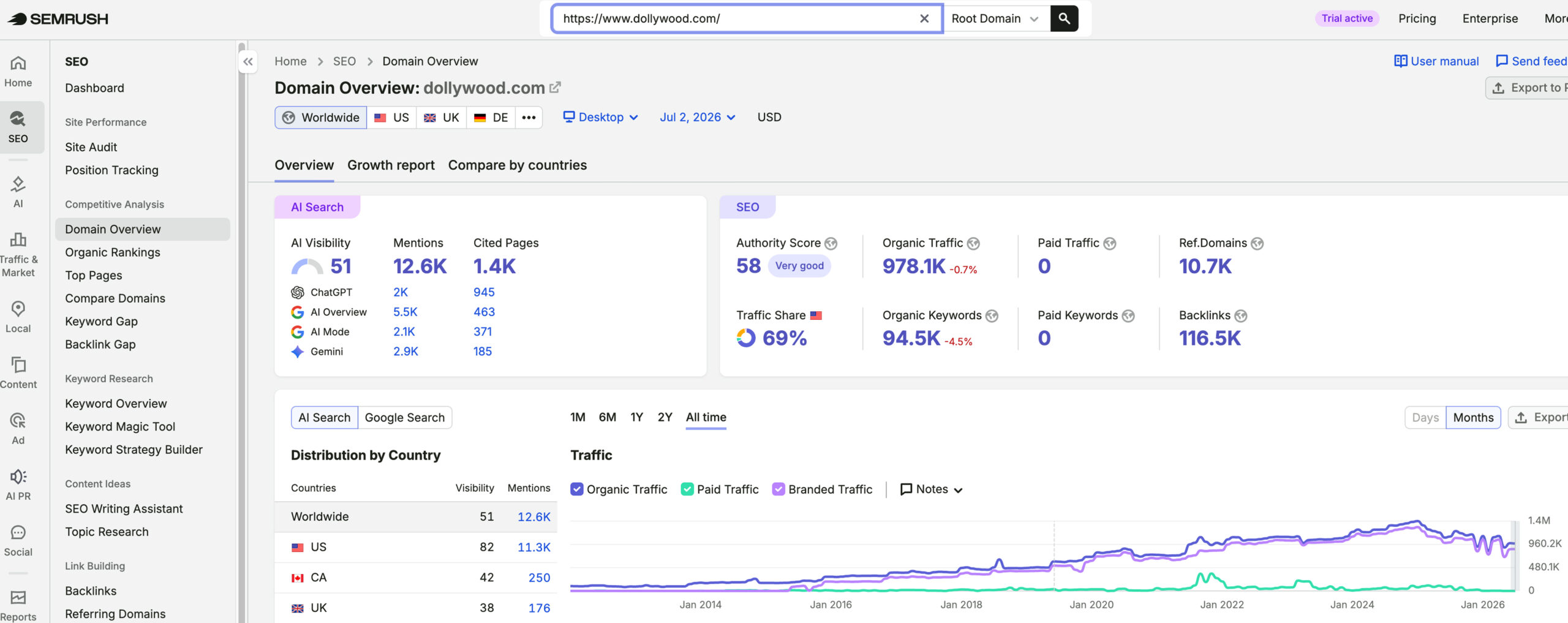Screen dimensions: 1568x623
Task: Open the Desktop device dropdown
Action: pyautogui.click(x=601, y=117)
